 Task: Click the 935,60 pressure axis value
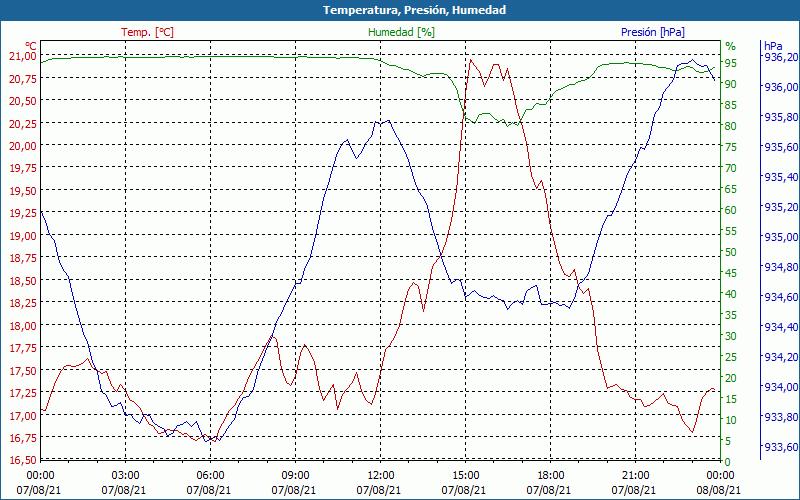pos(781,147)
